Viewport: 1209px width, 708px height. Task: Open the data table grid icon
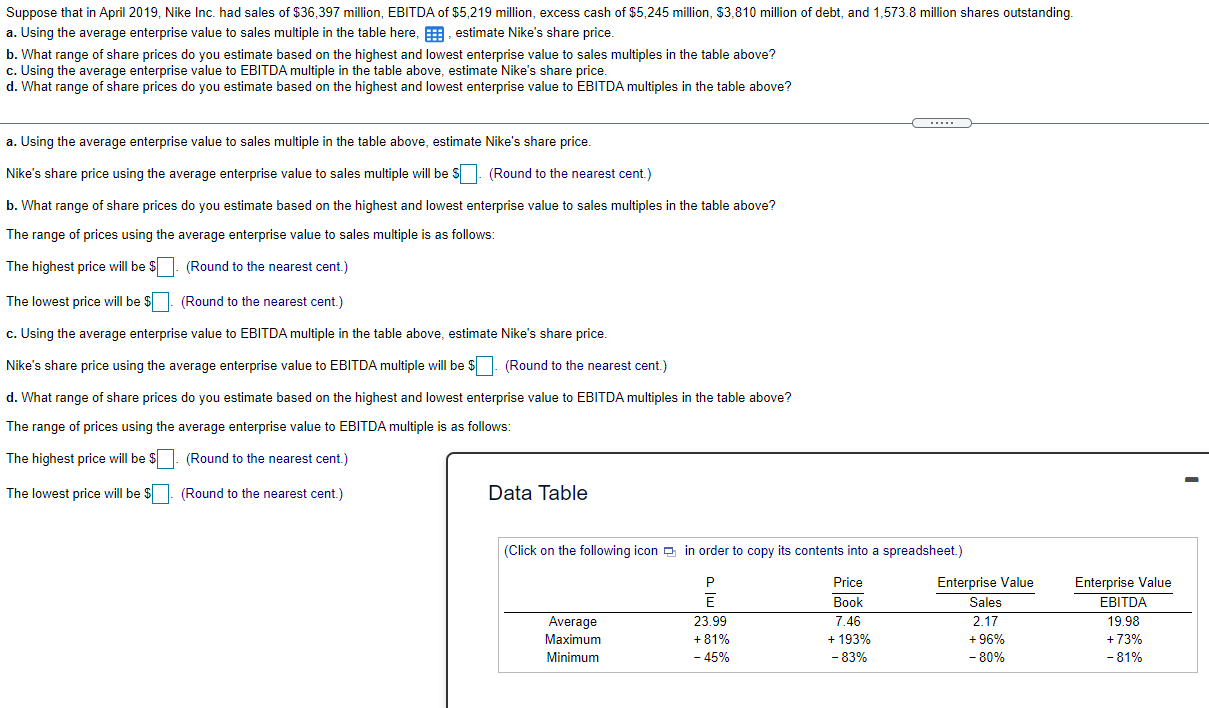click(436, 32)
